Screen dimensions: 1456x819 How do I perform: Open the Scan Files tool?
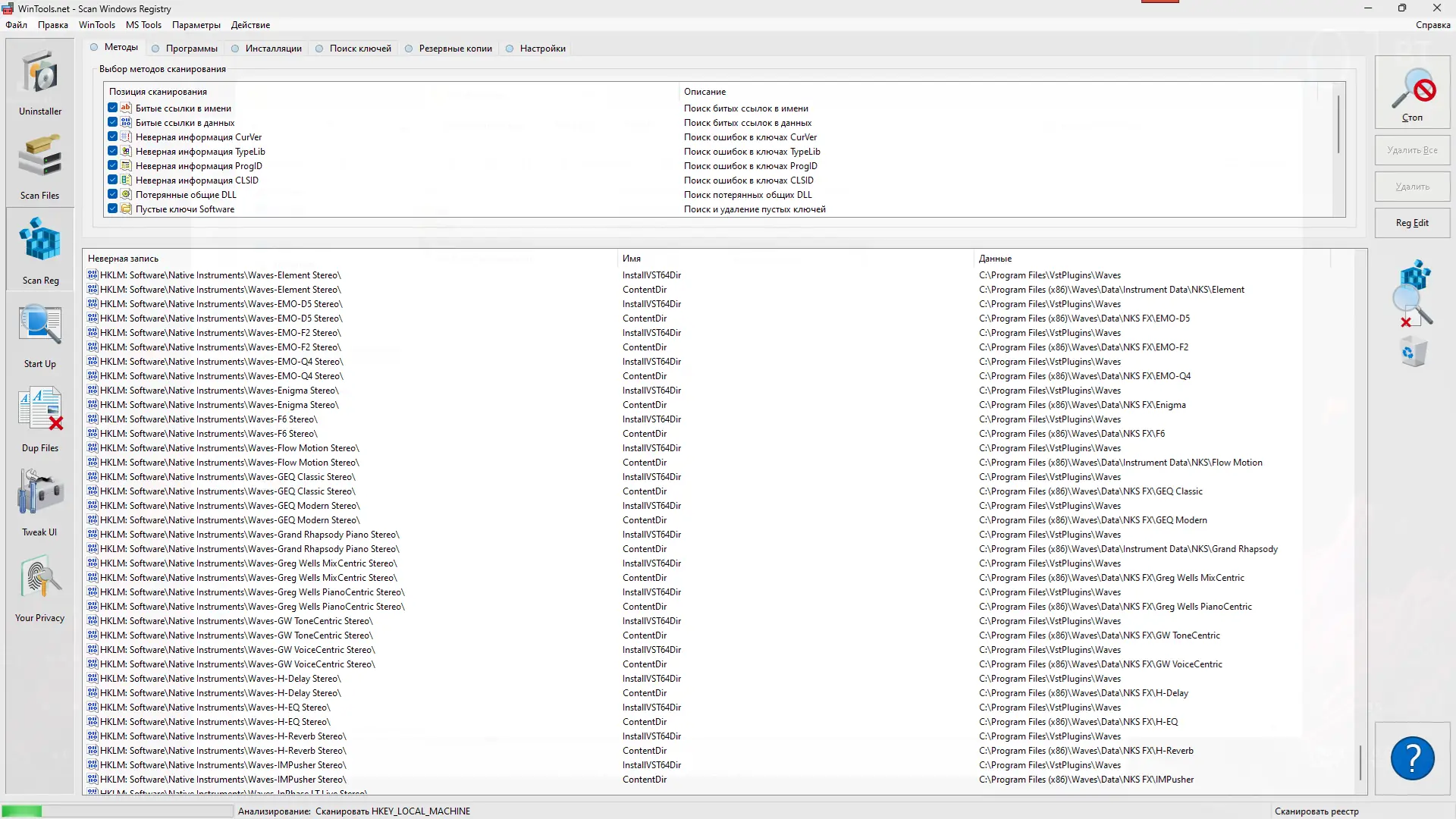(x=40, y=166)
